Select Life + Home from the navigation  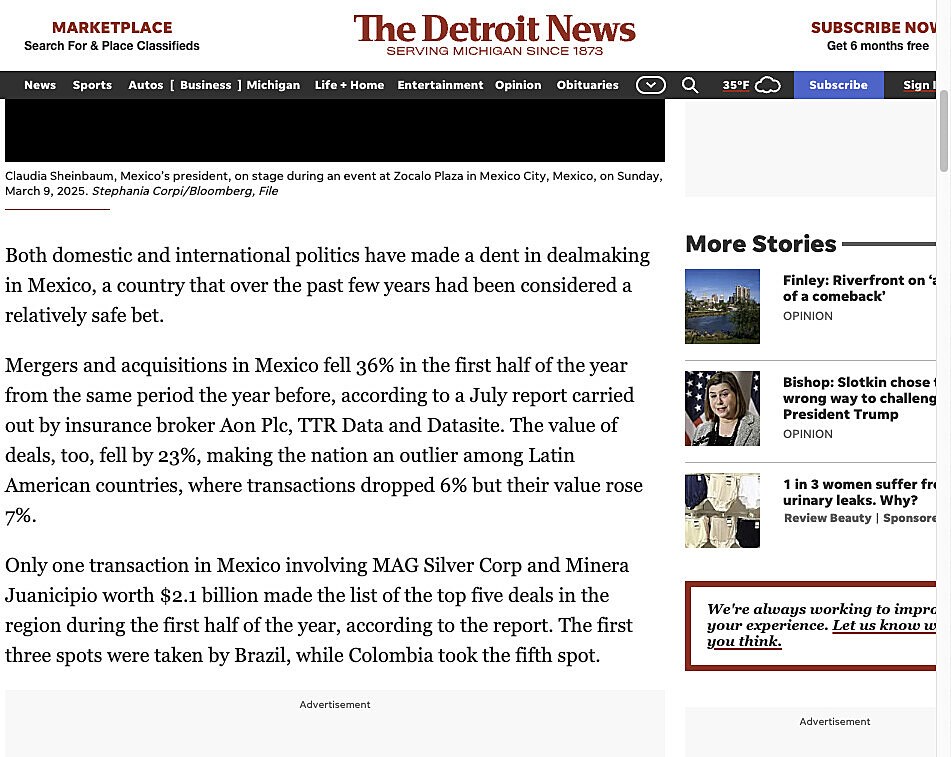349,85
